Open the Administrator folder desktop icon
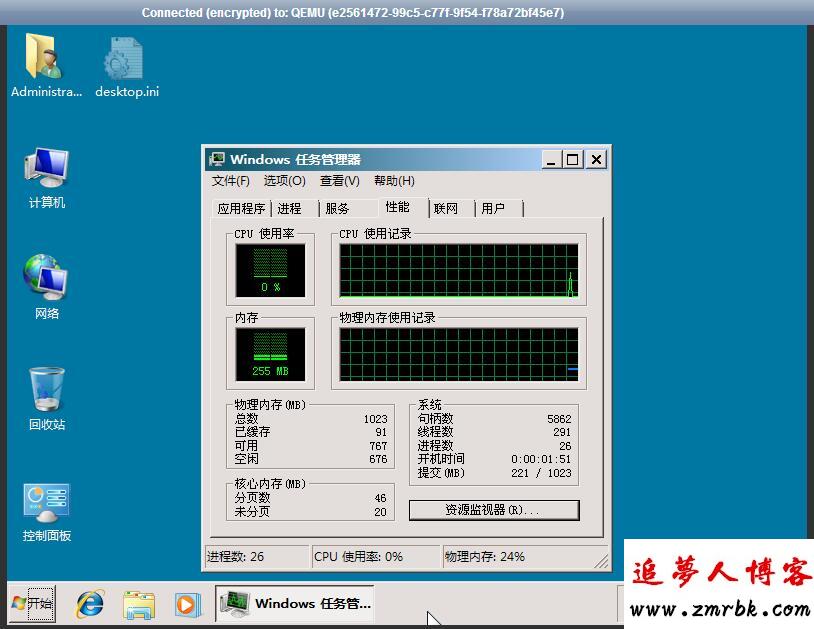814x629 pixels. tap(45, 65)
